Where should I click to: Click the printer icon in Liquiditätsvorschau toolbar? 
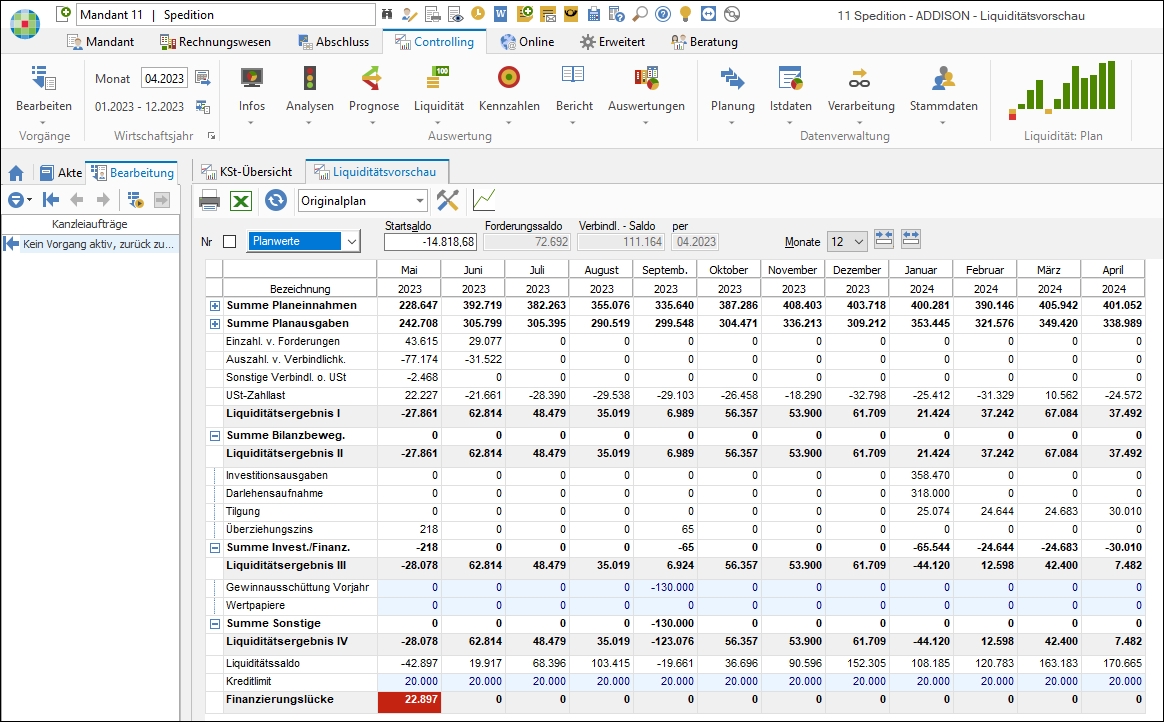[209, 201]
